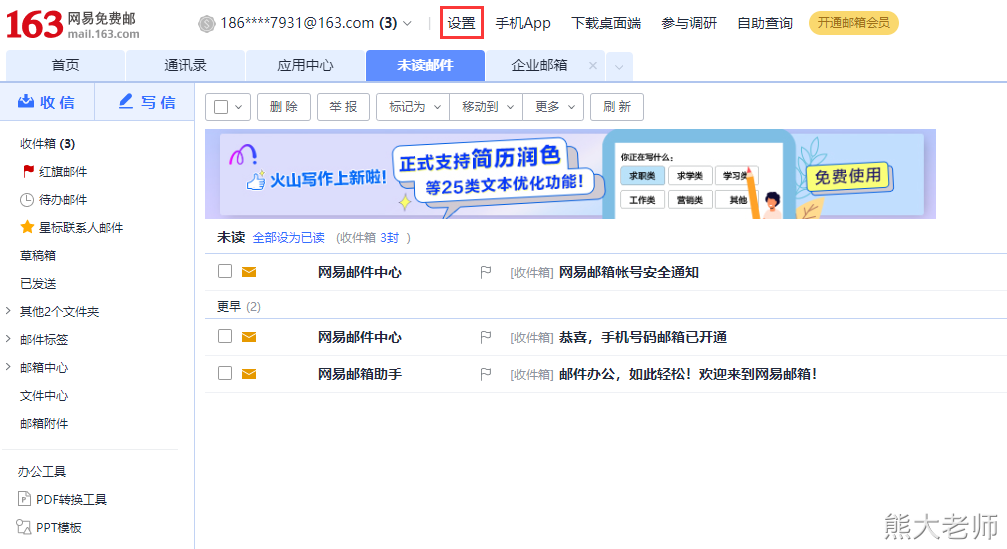This screenshot has height=549, width=1007.
Task: Click unread envelope icon for 网易邮箱助手 mail
Action: click(249, 374)
